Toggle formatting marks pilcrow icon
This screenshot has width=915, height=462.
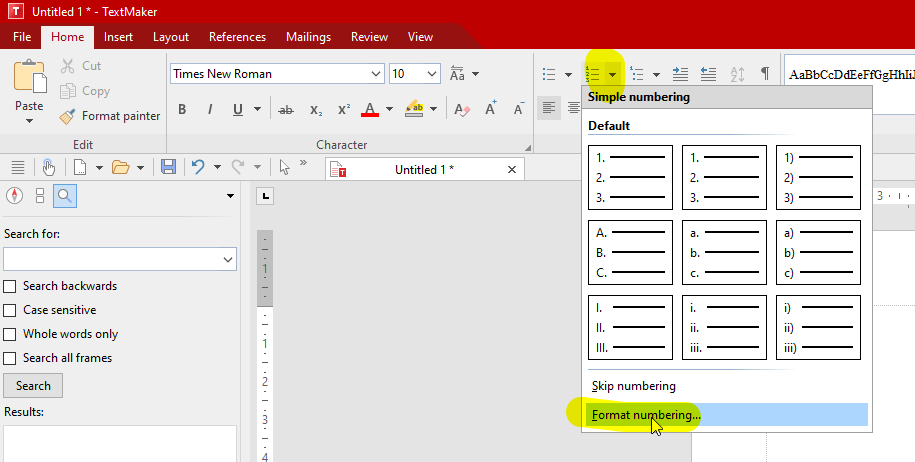[765, 74]
